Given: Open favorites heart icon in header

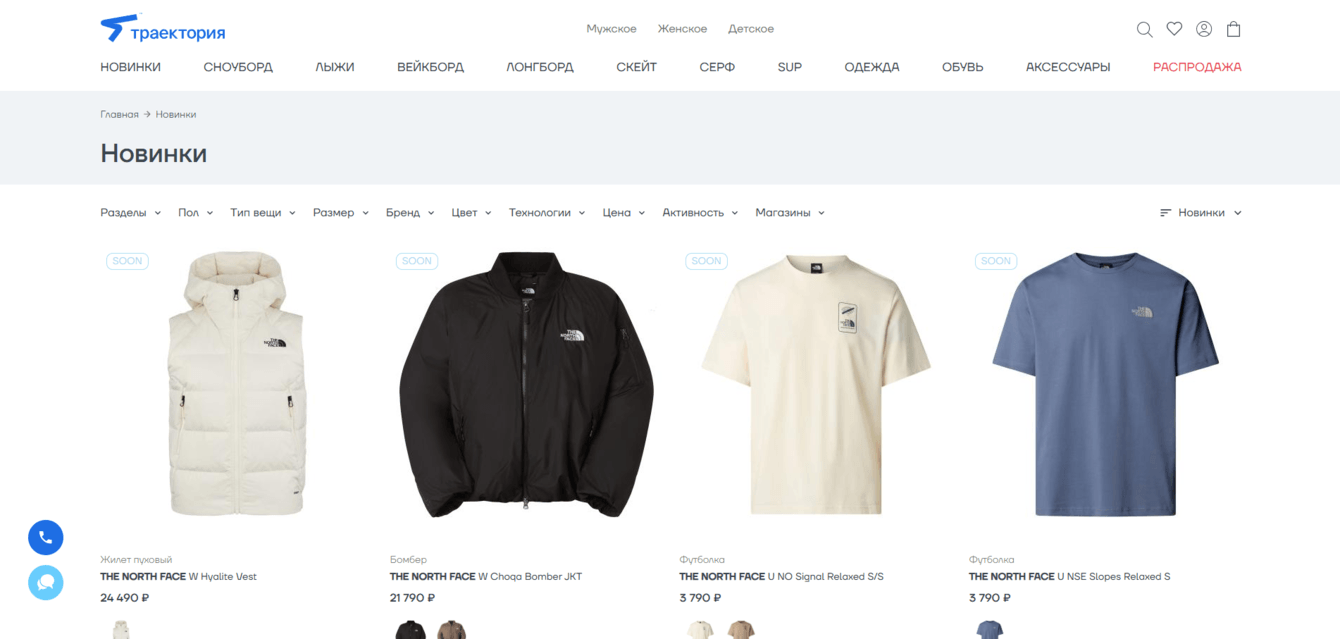Looking at the screenshot, I should 1174,29.
